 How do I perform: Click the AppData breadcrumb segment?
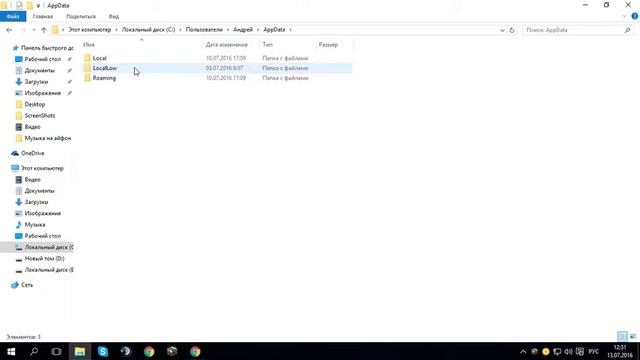coord(274,30)
